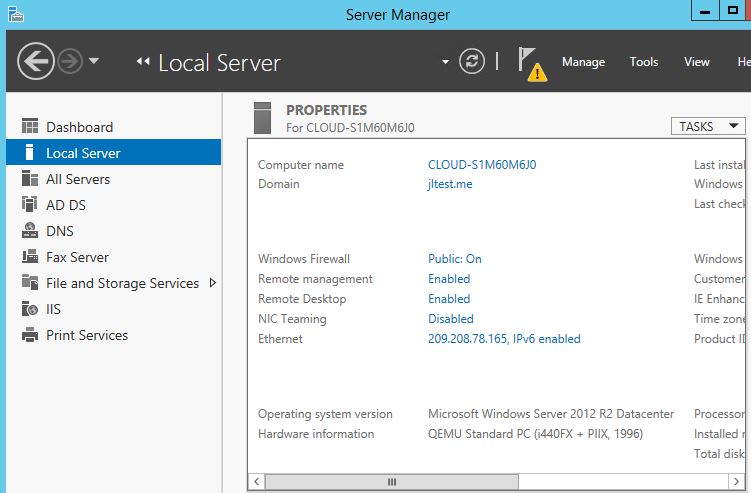Open the Tools menu

click(x=644, y=62)
